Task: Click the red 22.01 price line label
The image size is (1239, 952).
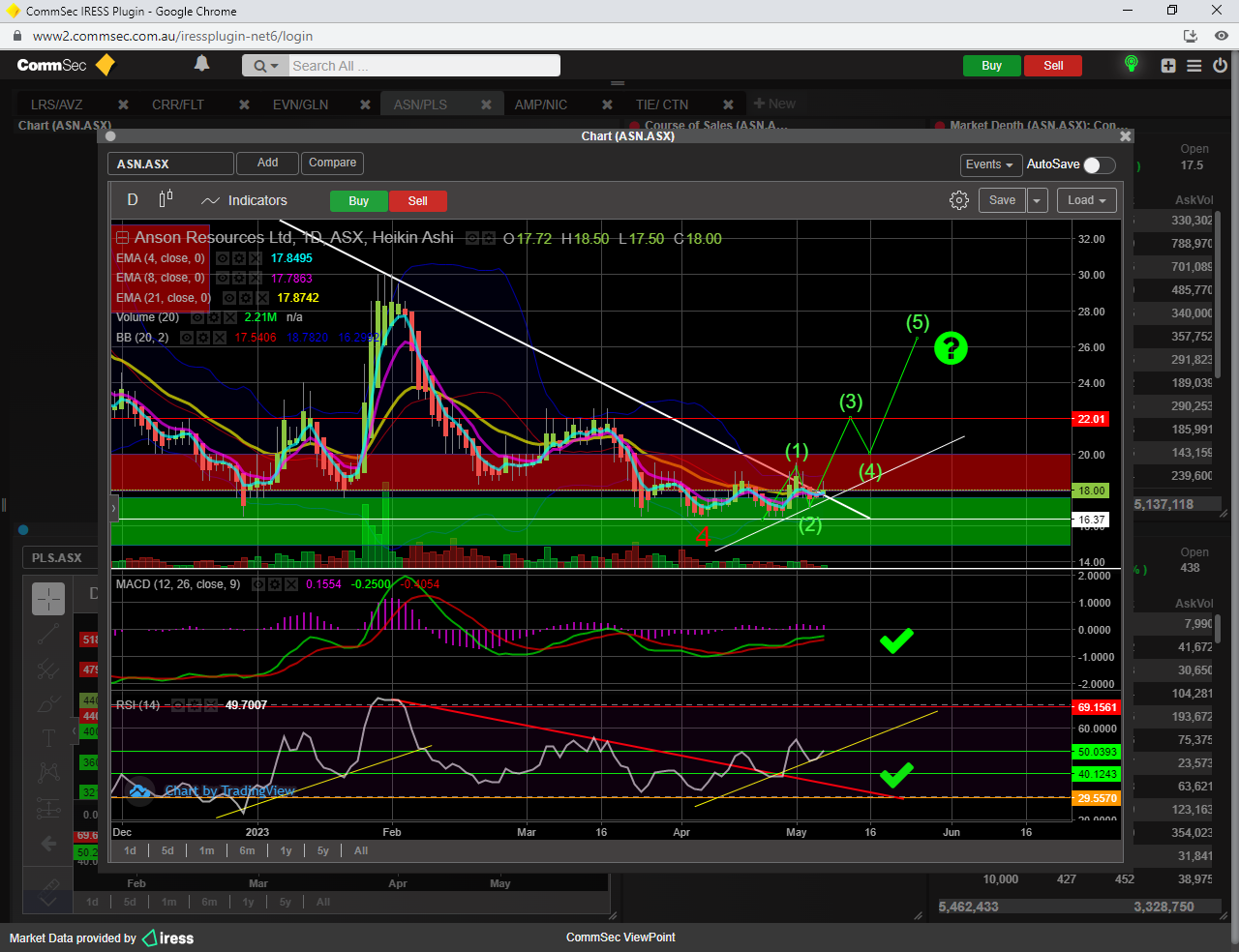Action: click(x=1091, y=419)
